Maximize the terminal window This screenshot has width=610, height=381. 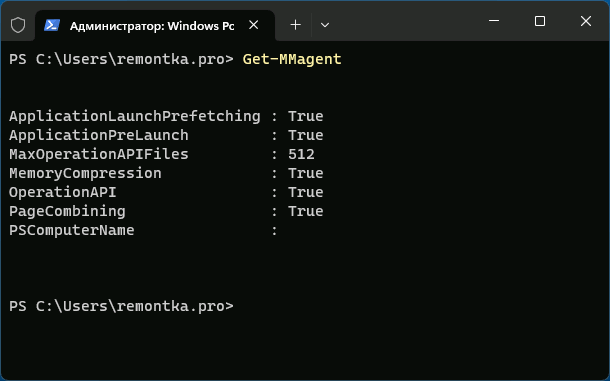click(540, 21)
